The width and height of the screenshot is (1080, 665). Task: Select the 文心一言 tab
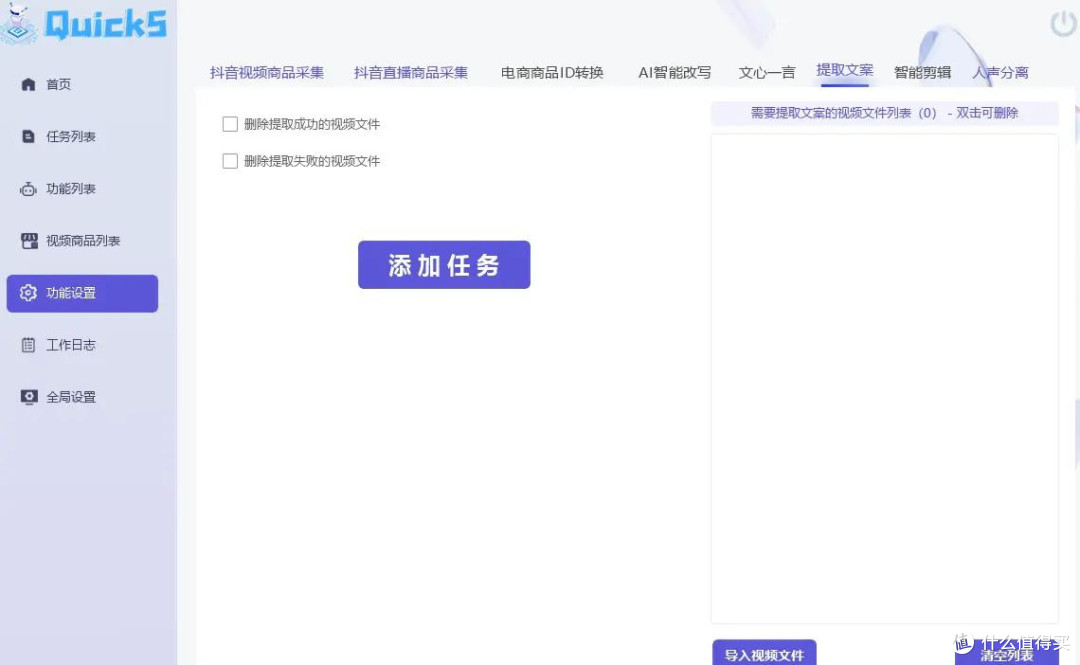pyautogui.click(x=767, y=72)
